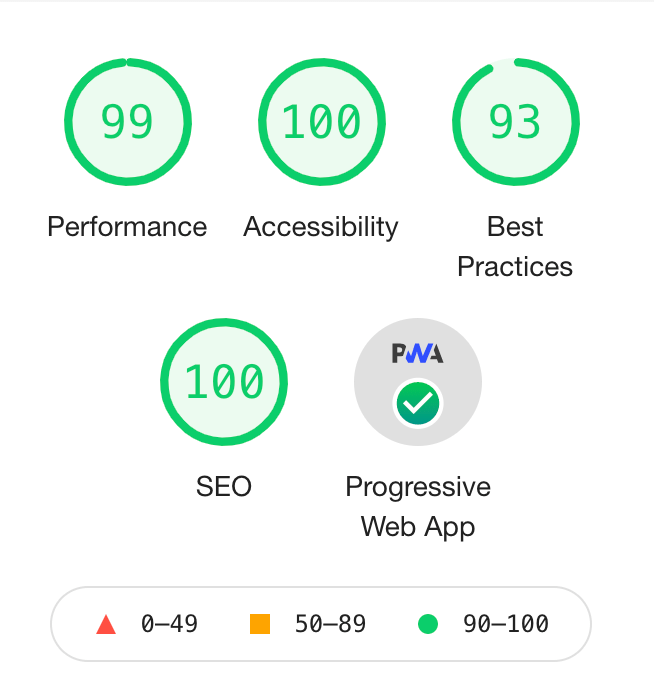Click the gray Progressive Web App badge
Viewport: 654px width, 700px height.
(418, 382)
